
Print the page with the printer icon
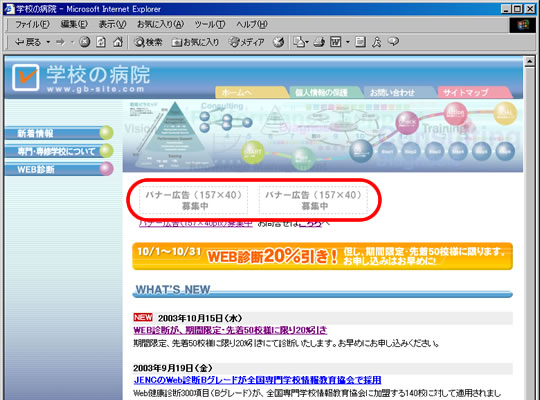point(319,42)
